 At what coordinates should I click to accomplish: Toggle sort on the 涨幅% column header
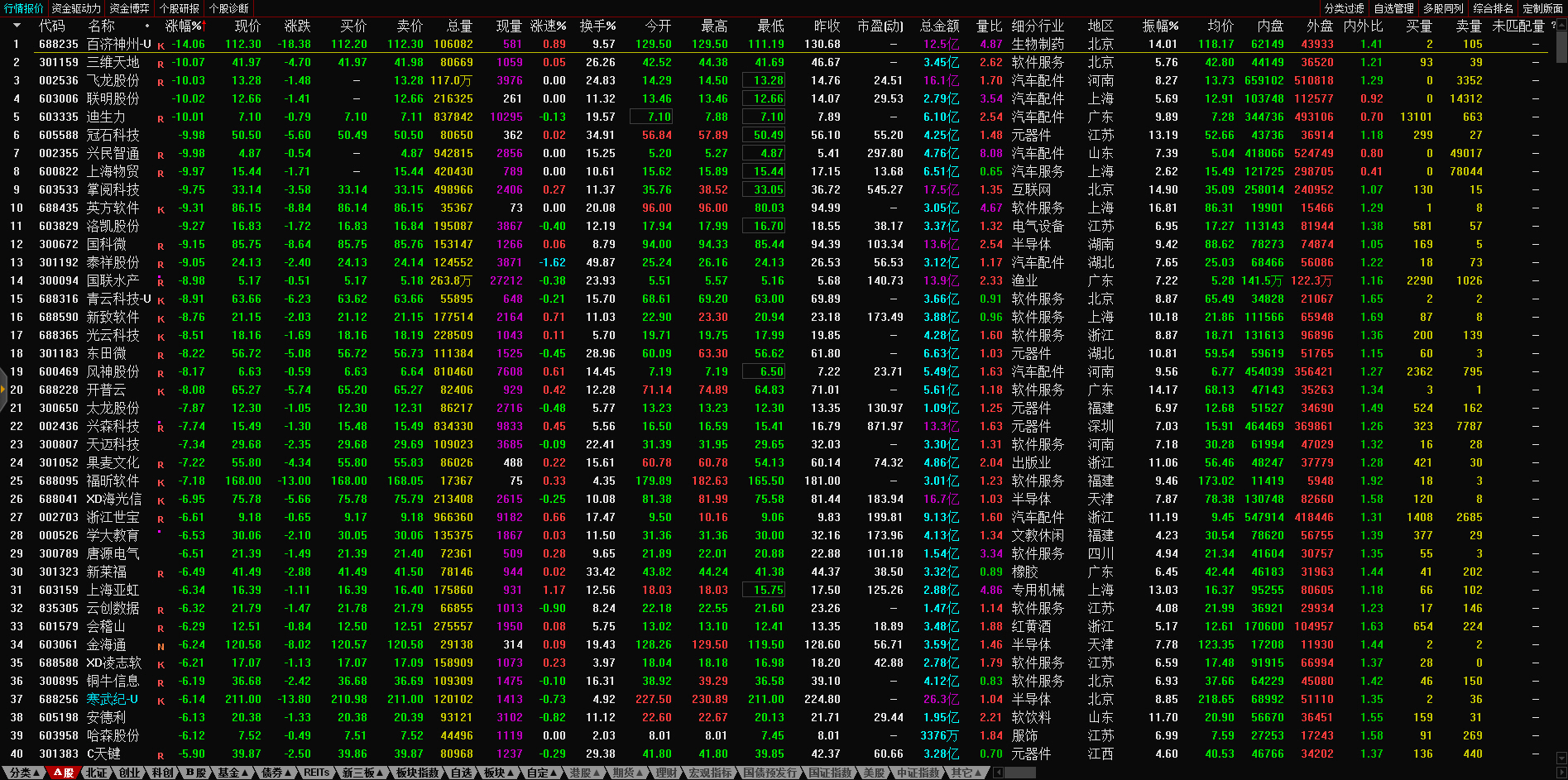(x=184, y=26)
